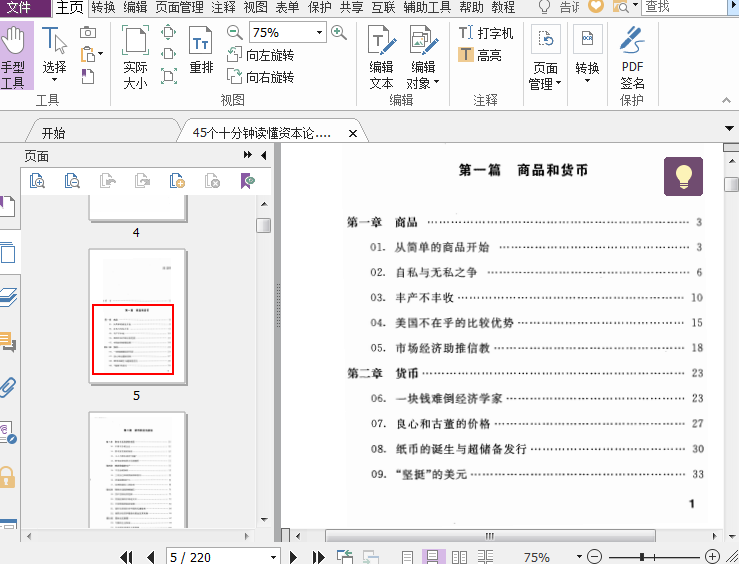
Task: Expand the Edit Object (编辑对象) dropdown
Action: coord(436,82)
